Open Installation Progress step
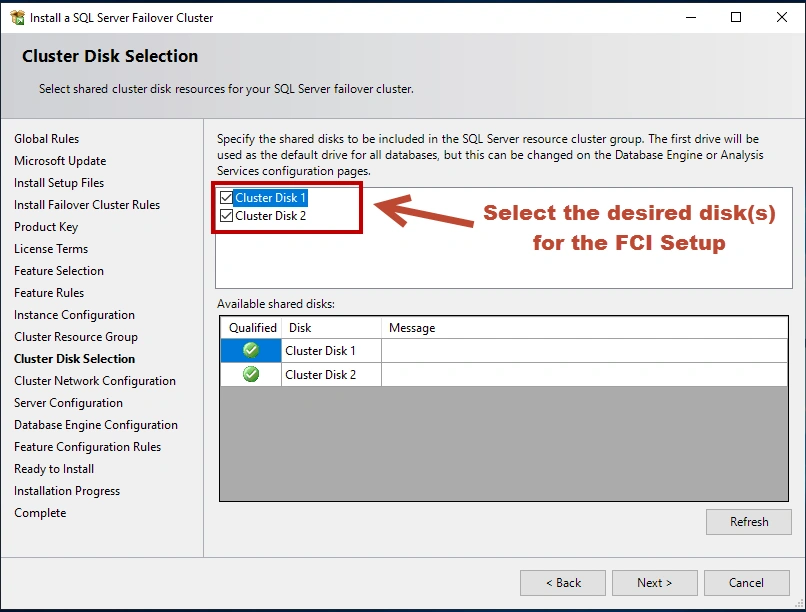This screenshot has height=612, width=806. point(67,491)
